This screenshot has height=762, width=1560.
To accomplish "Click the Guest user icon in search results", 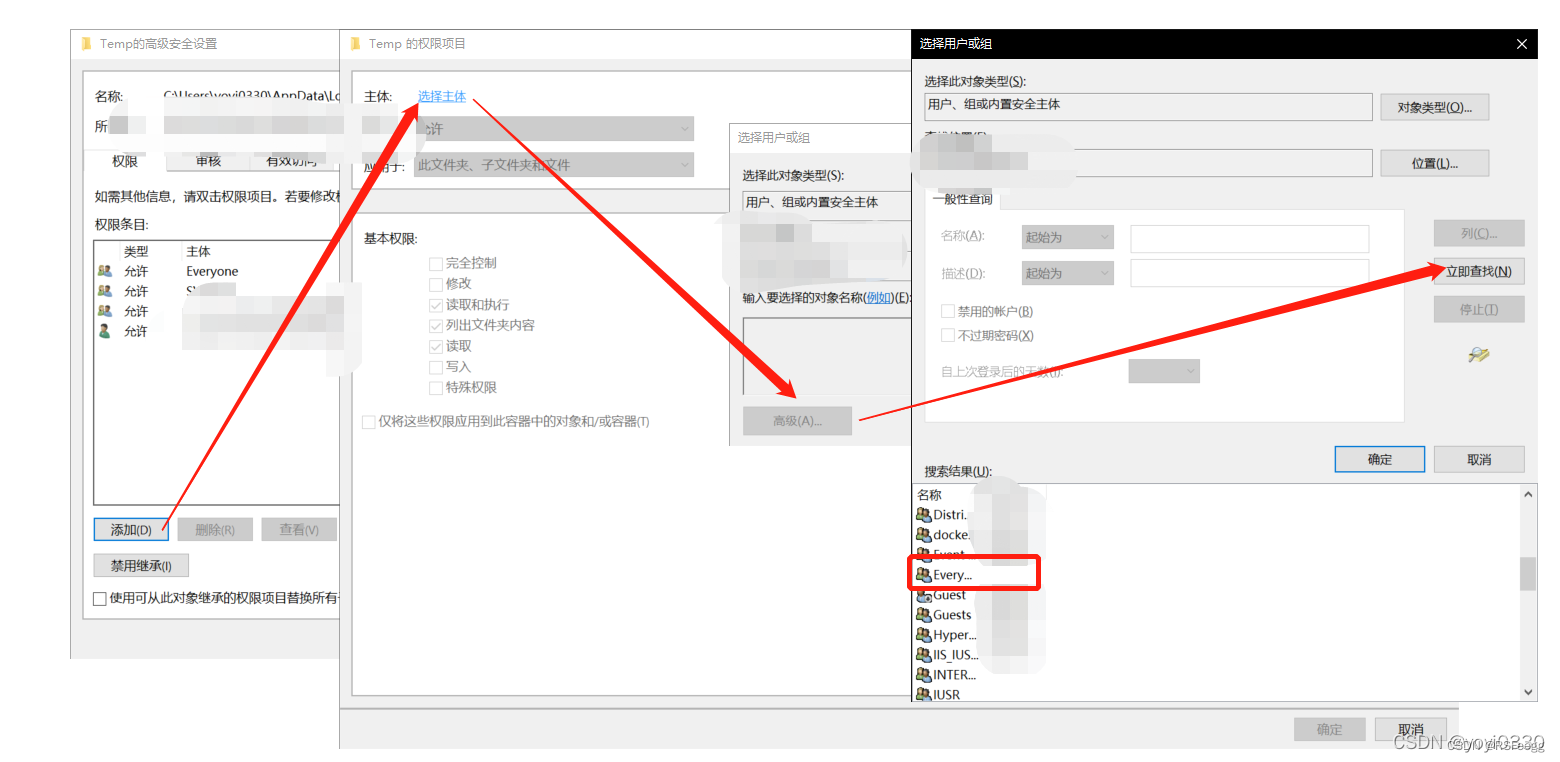I will 923,594.
